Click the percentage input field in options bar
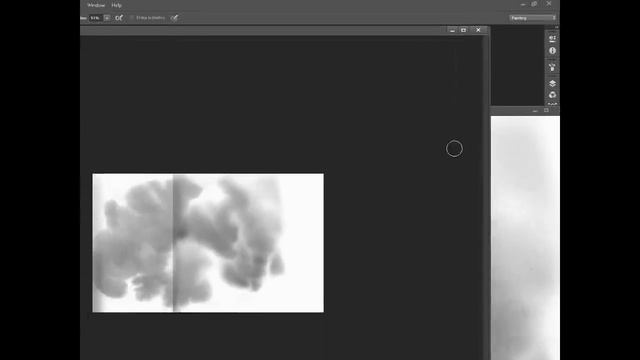 click(x=95, y=18)
